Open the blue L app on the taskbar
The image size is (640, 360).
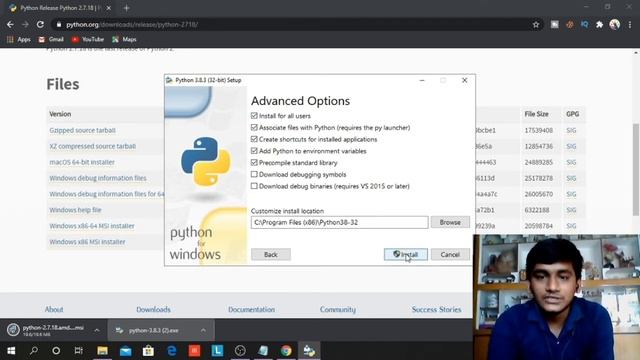click(217, 351)
